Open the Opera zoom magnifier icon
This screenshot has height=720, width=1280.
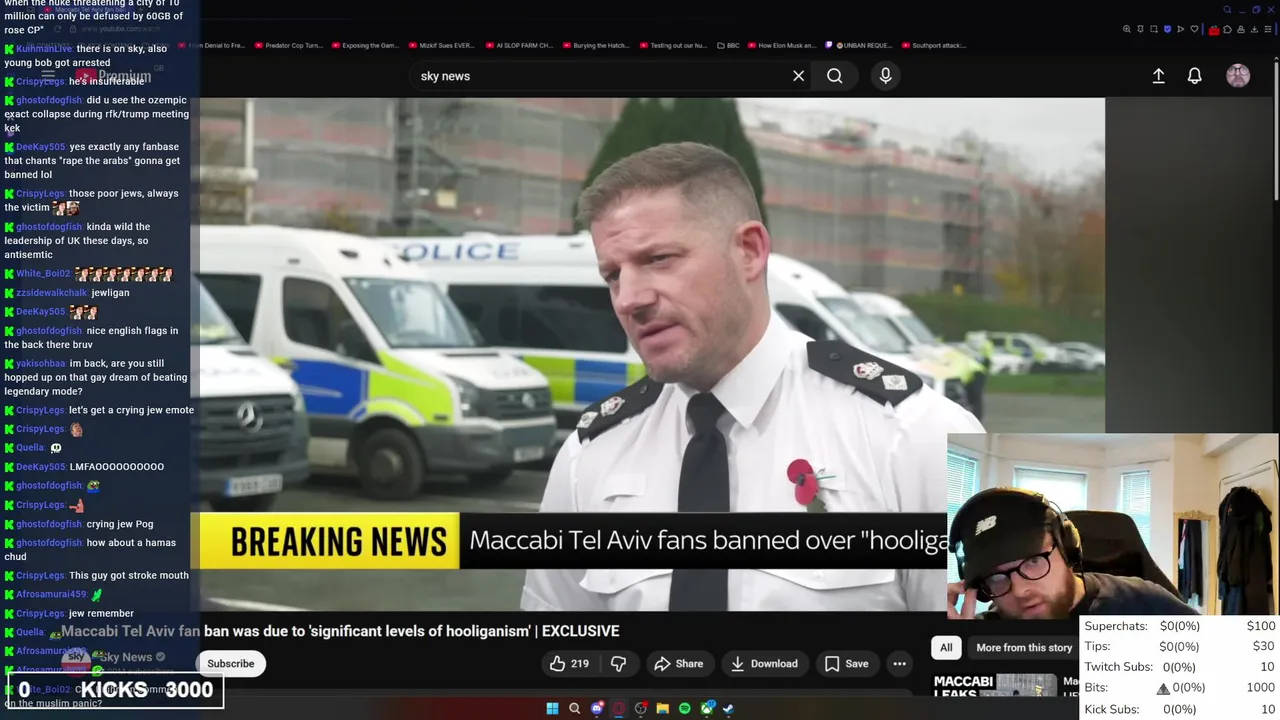tap(1127, 29)
